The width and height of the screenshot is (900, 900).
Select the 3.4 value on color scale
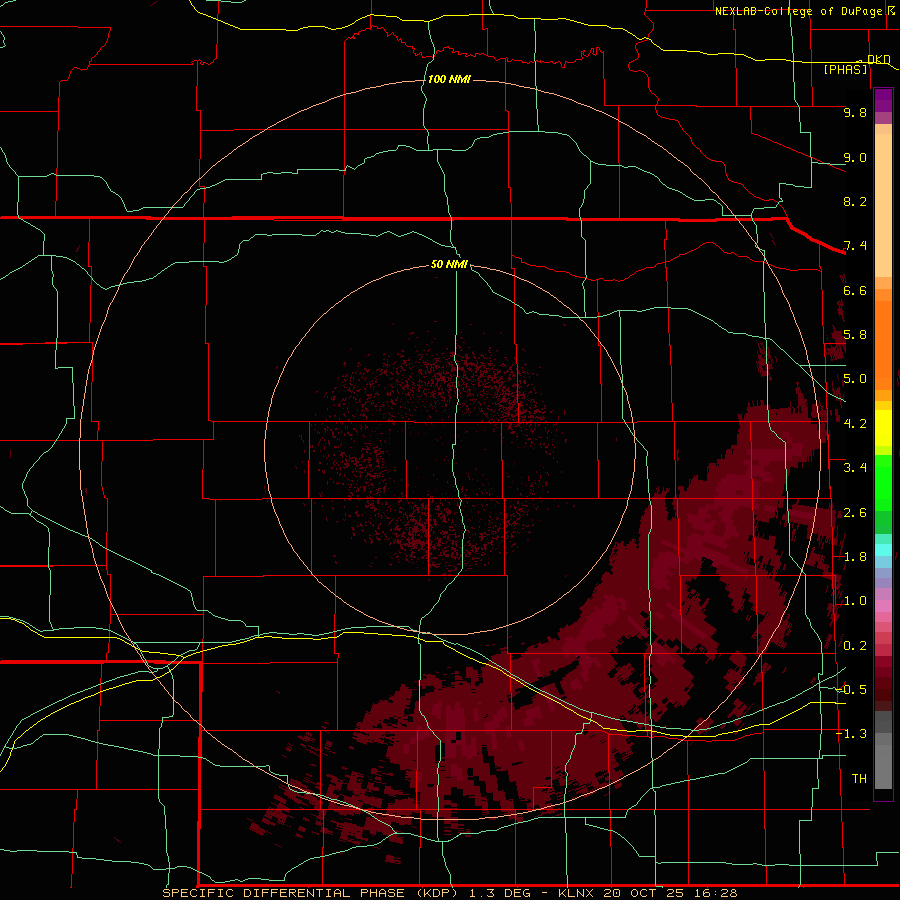pyautogui.click(x=855, y=468)
